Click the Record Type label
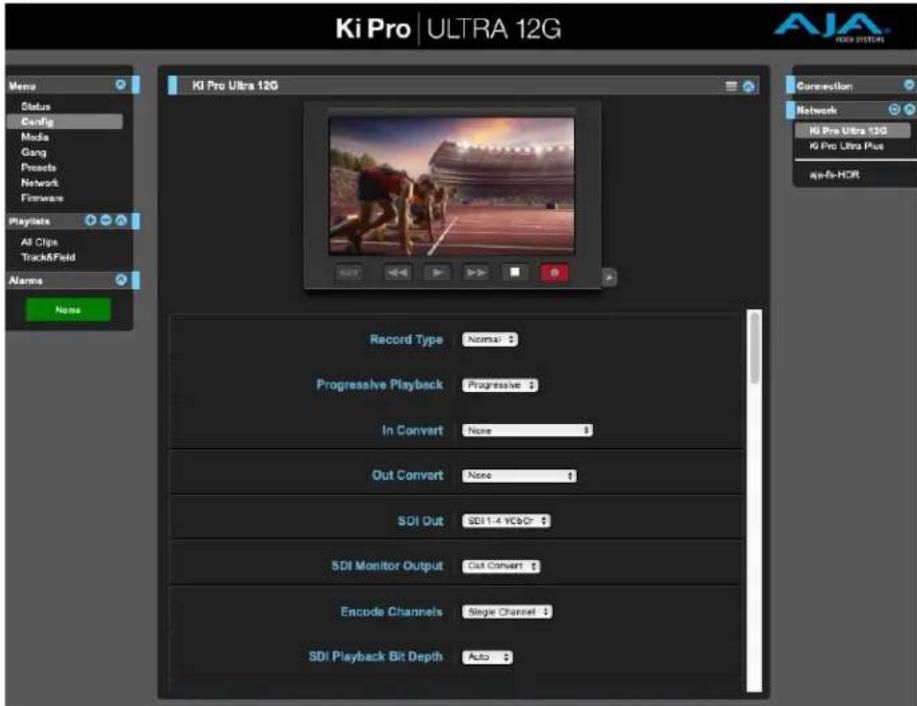 coord(406,339)
